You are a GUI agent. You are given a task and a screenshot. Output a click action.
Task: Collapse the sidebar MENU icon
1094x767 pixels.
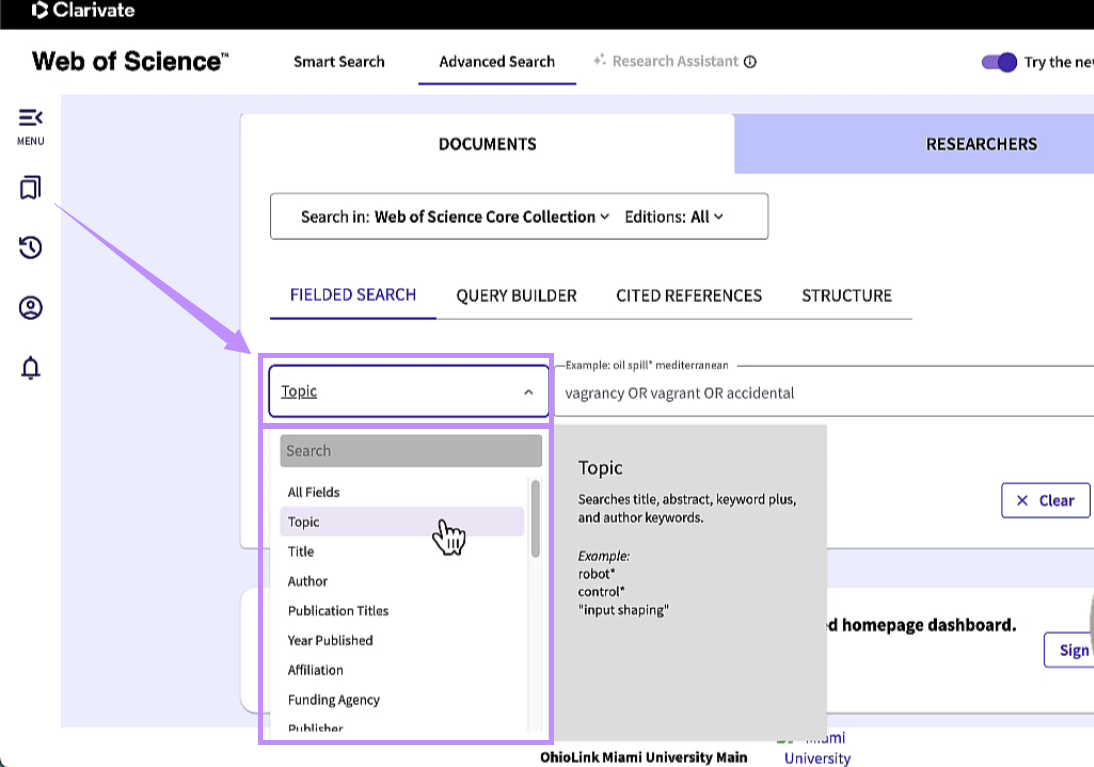31,126
